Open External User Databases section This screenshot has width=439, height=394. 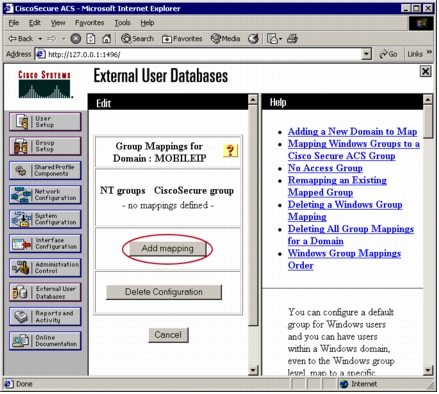tap(45, 292)
